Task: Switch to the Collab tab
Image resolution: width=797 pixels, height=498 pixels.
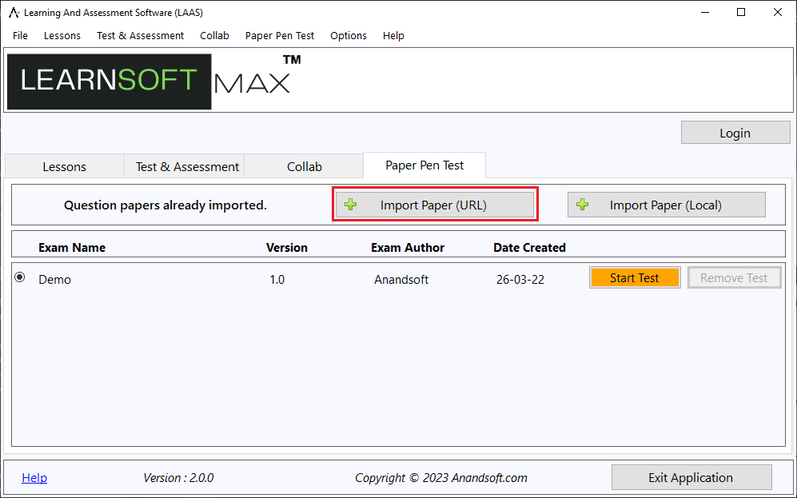Action: click(x=304, y=167)
